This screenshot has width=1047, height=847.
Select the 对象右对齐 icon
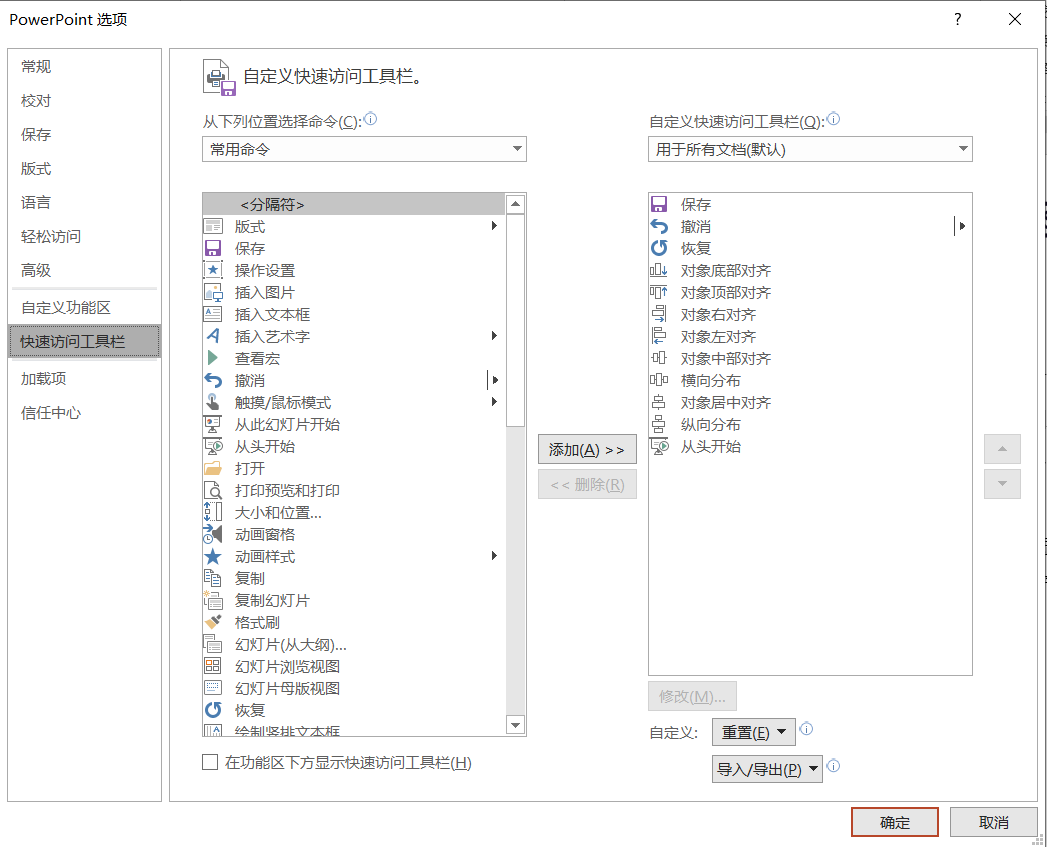click(x=658, y=314)
